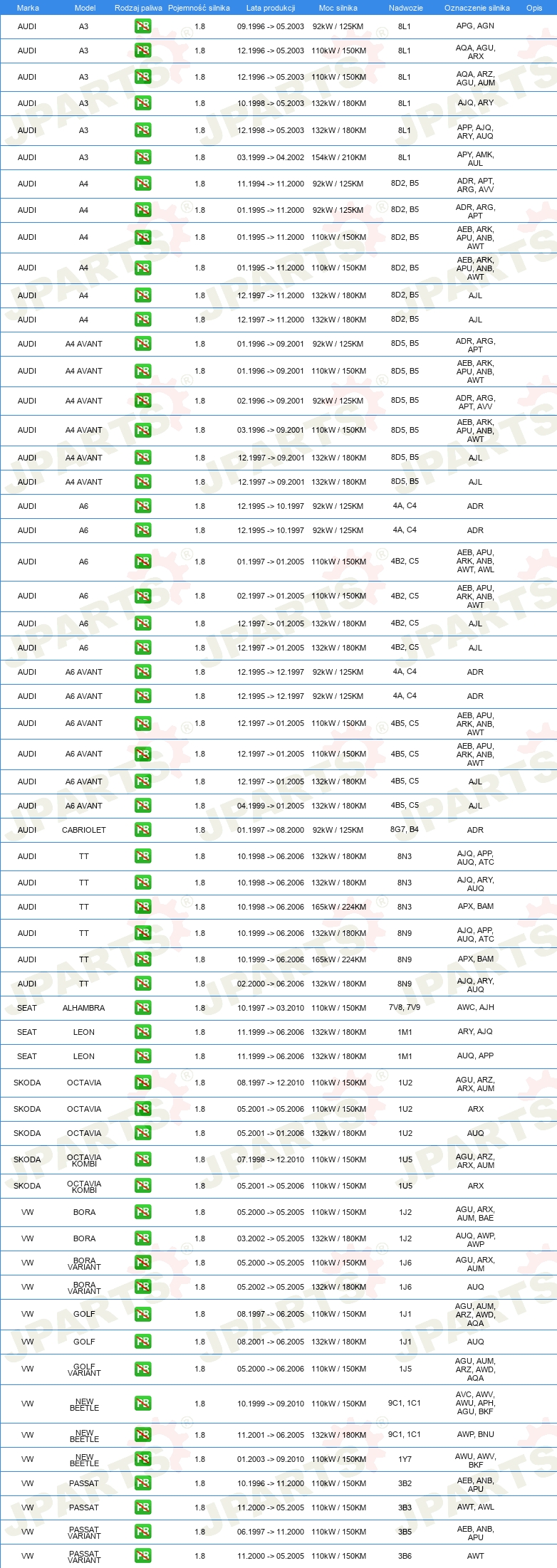Click fuel icon in A4 Avant 03.1996 row
This screenshot has width=557, height=1568.
point(142,430)
